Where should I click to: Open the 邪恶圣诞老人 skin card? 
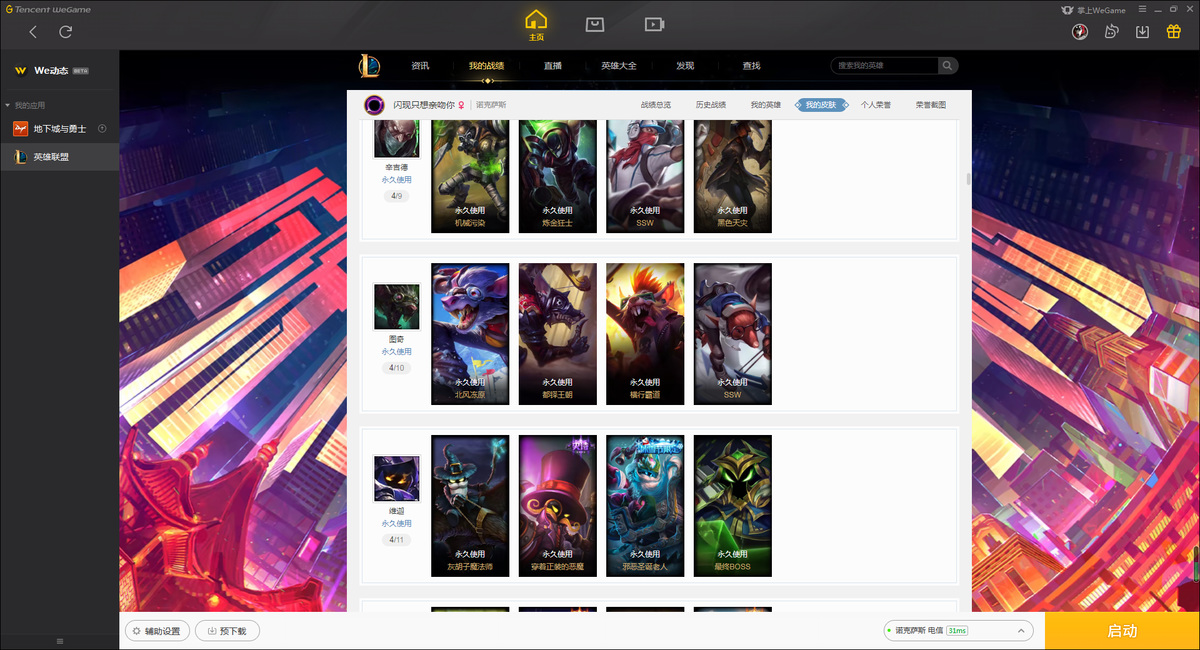(645, 506)
